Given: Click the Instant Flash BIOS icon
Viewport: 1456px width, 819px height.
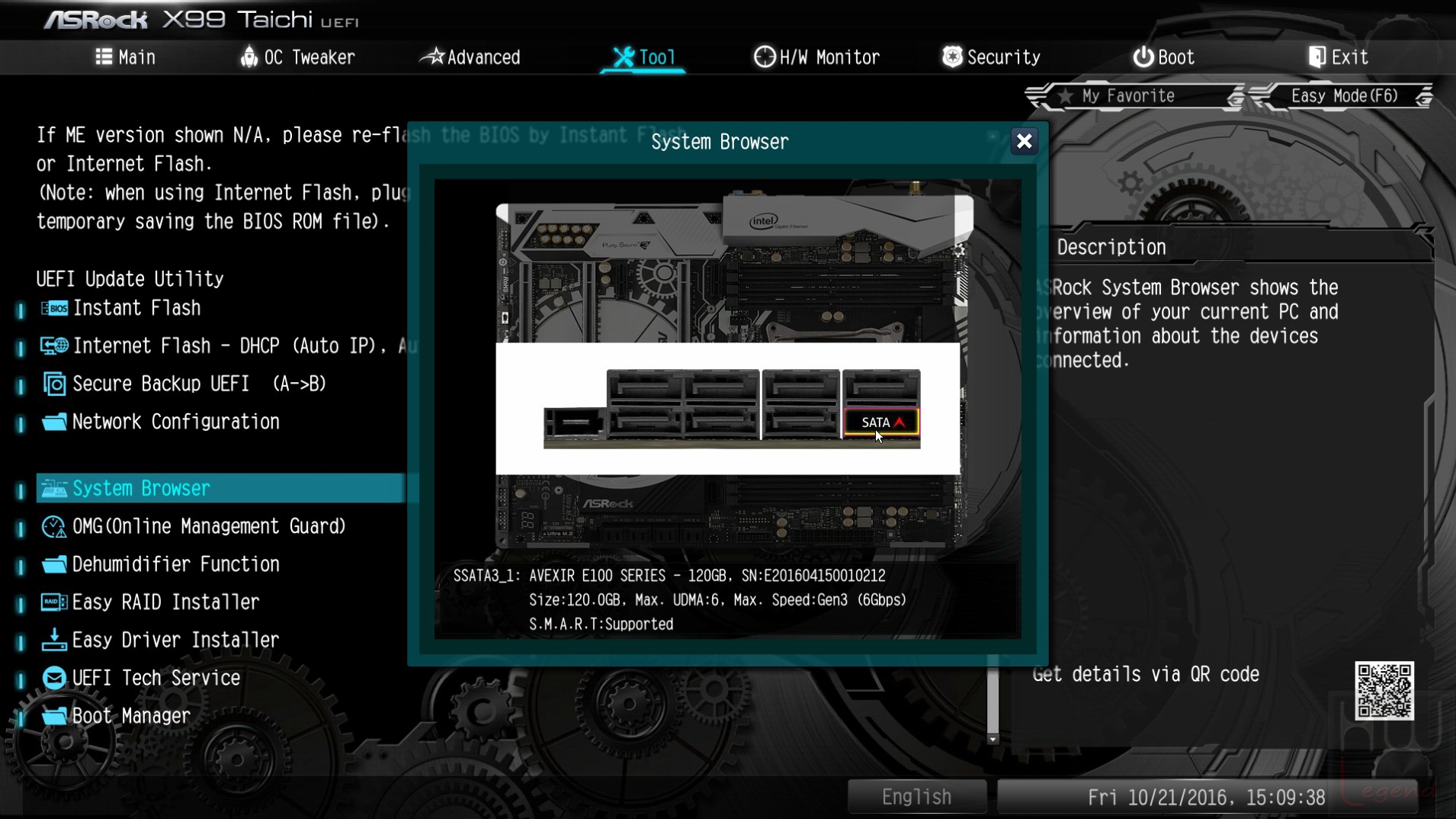Looking at the screenshot, I should [x=54, y=308].
